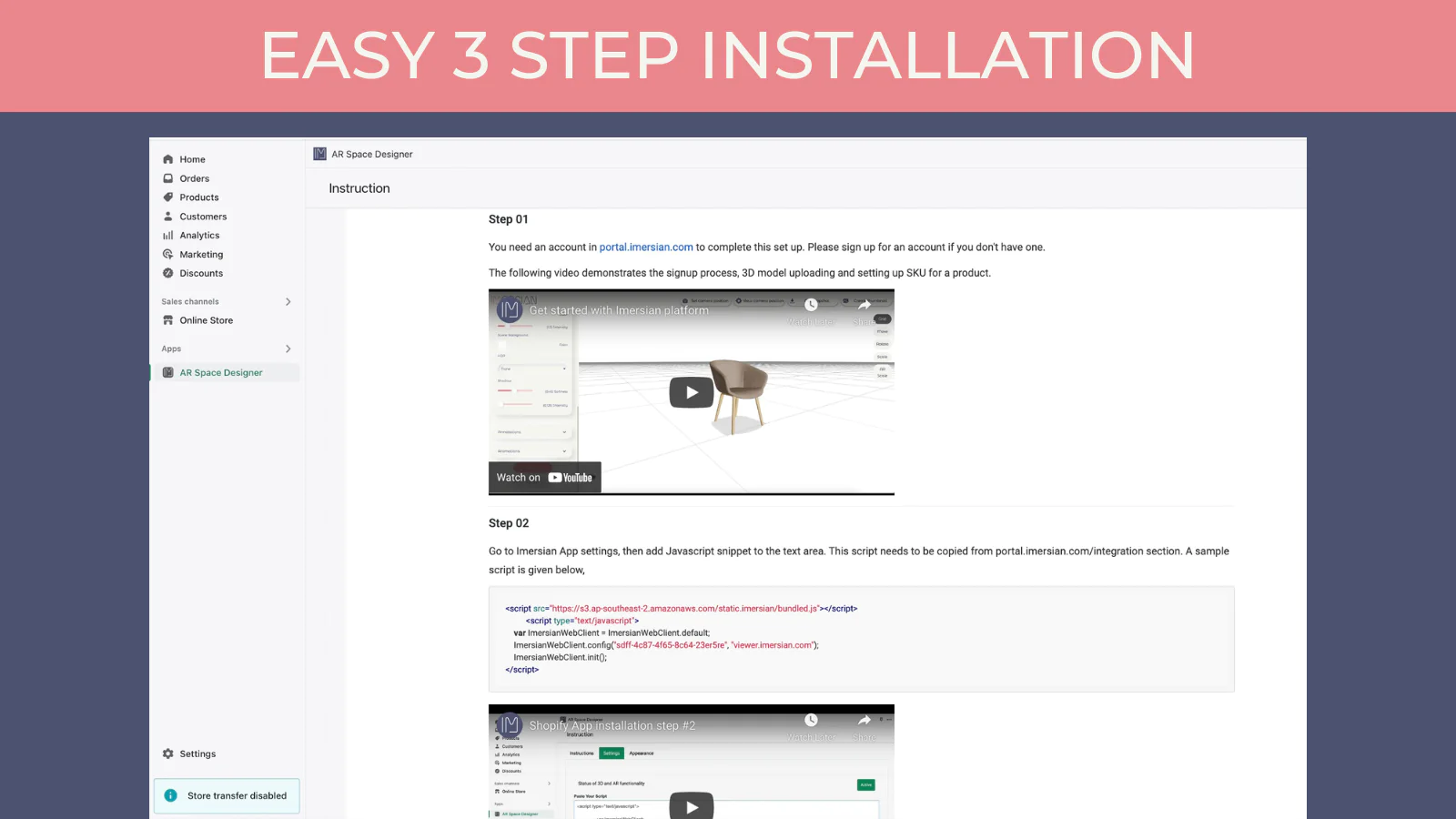Follow the portal.imersian.com link

coord(646,248)
